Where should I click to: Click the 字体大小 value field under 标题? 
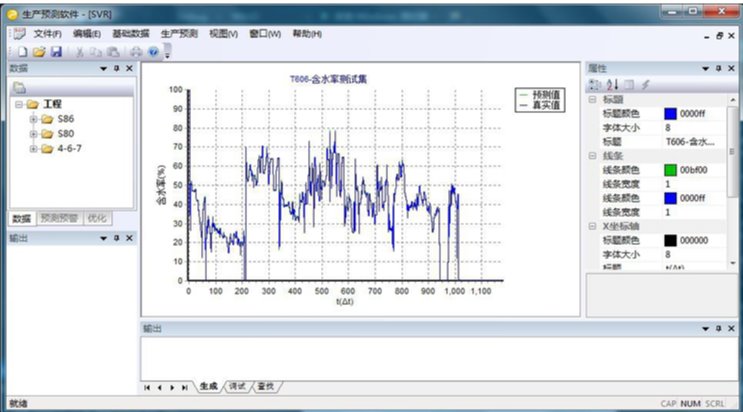(x=700, y=128)
